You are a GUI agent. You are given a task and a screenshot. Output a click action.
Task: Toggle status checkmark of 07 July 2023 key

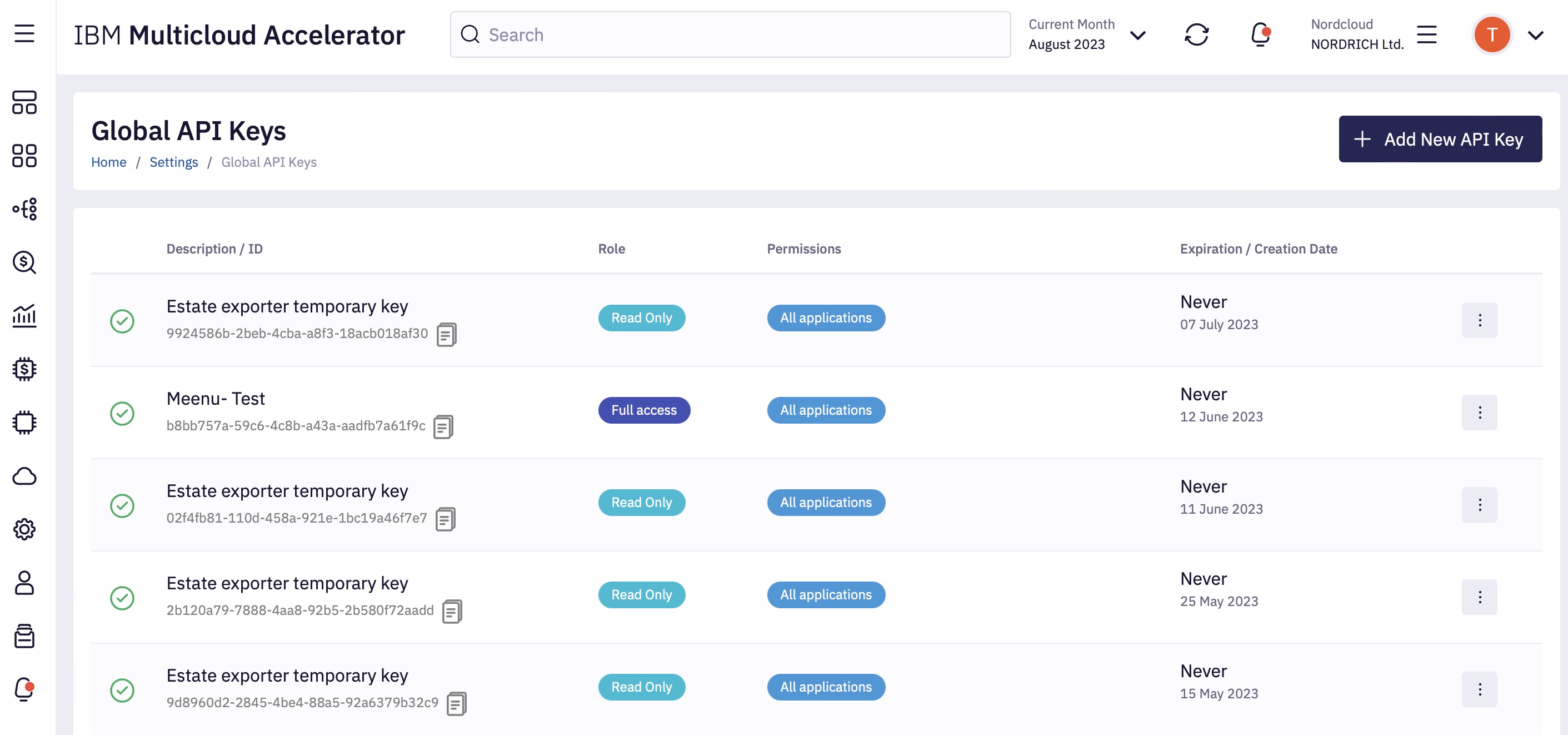(x=122, y=321)
